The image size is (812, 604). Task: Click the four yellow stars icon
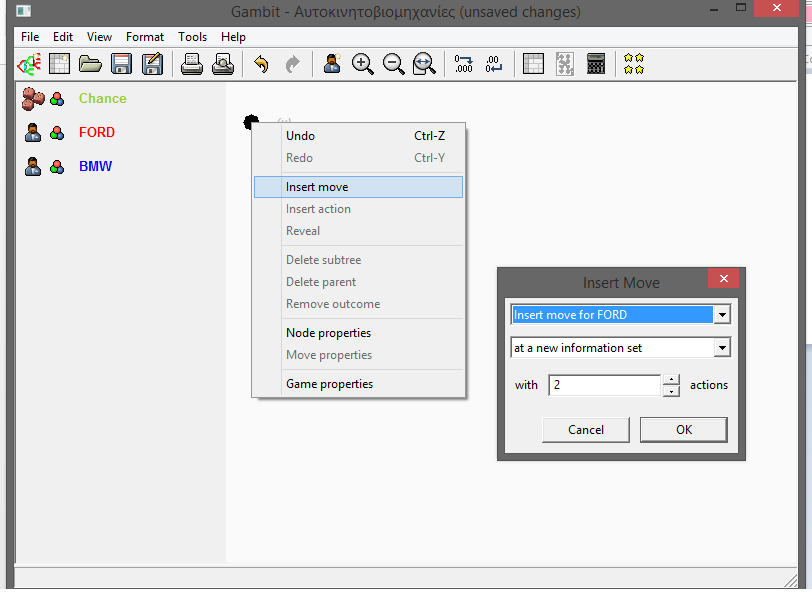click(634, 64)
